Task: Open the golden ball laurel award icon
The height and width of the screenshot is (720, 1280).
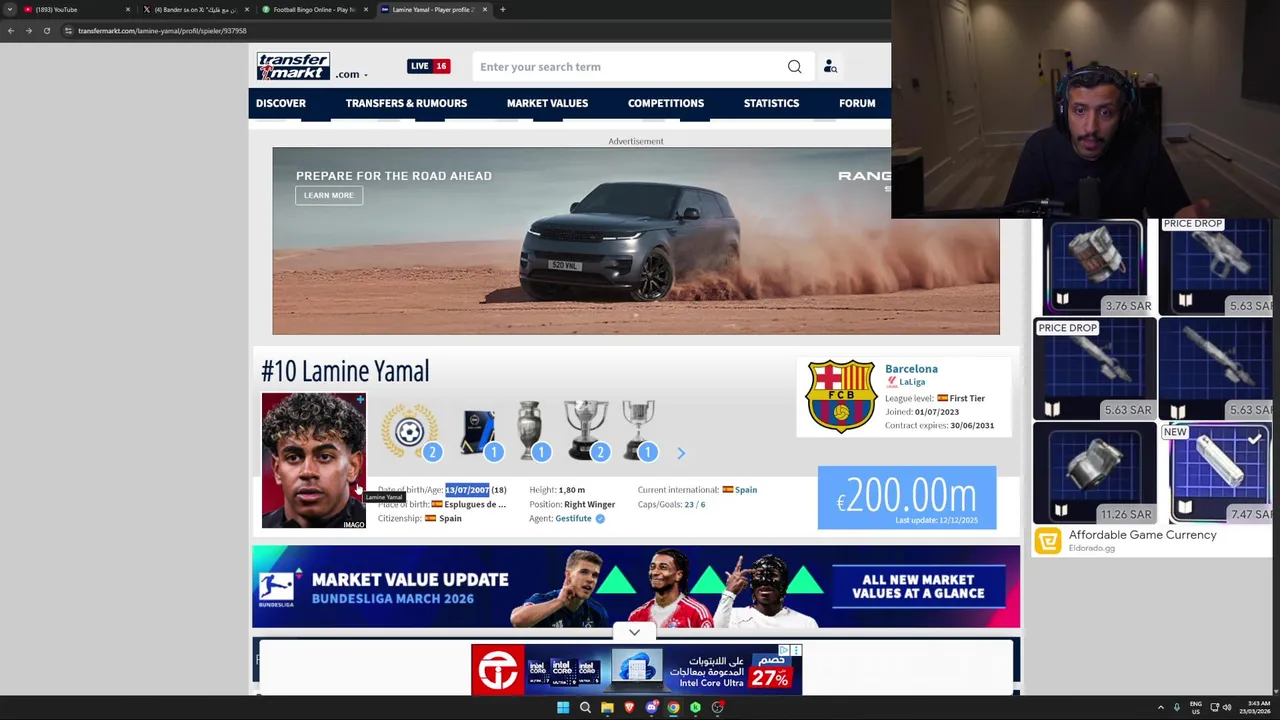Action: point(410,431)
